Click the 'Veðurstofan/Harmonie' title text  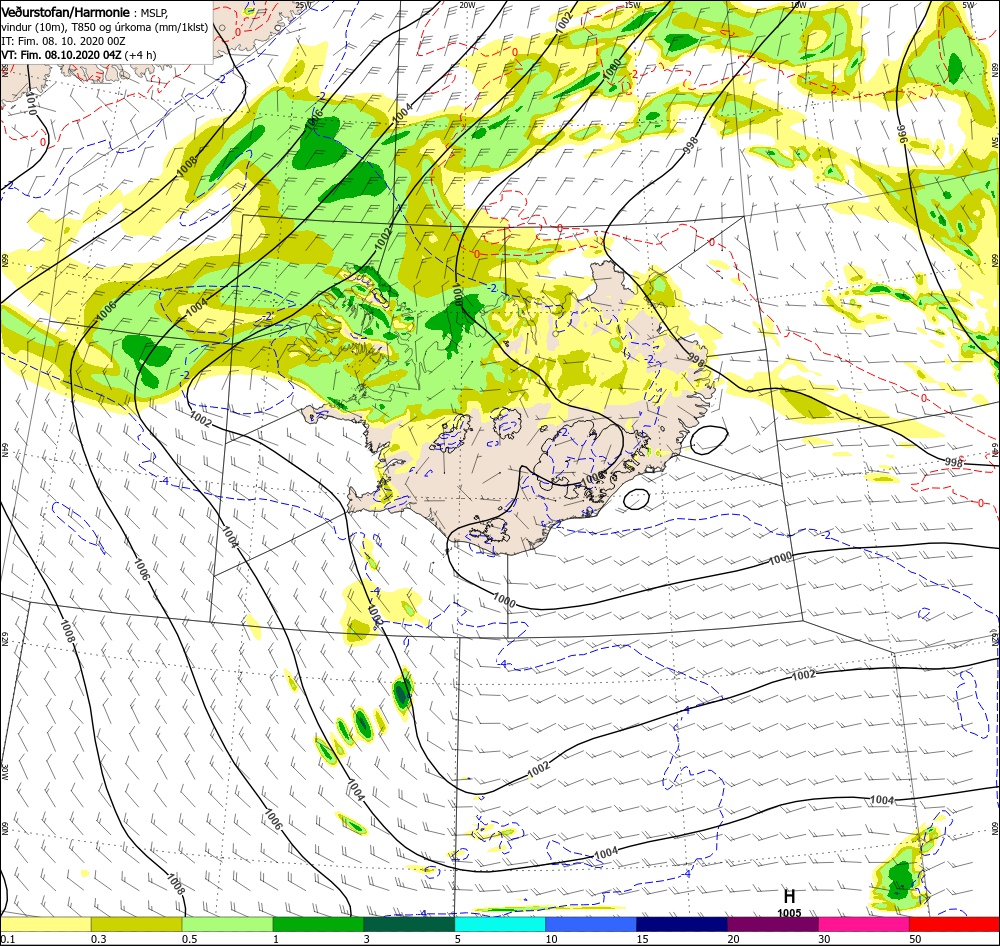pyautogui.click(x=66, y=12)
